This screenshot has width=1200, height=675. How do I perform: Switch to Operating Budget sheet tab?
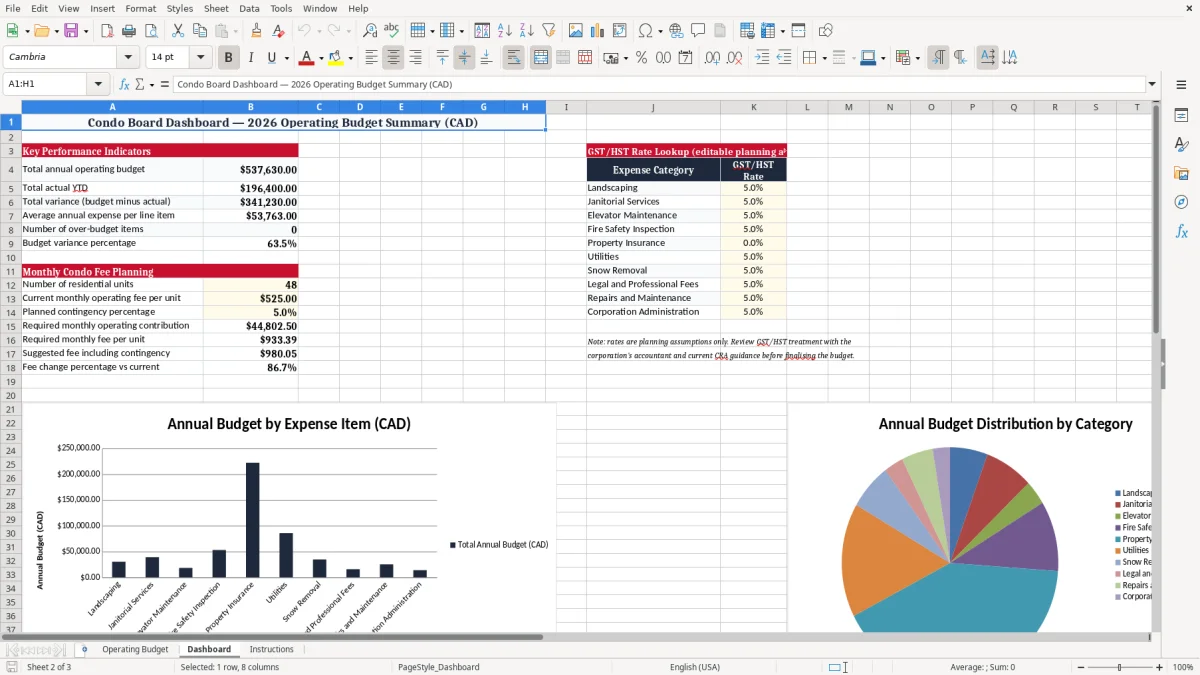[135, 649]
